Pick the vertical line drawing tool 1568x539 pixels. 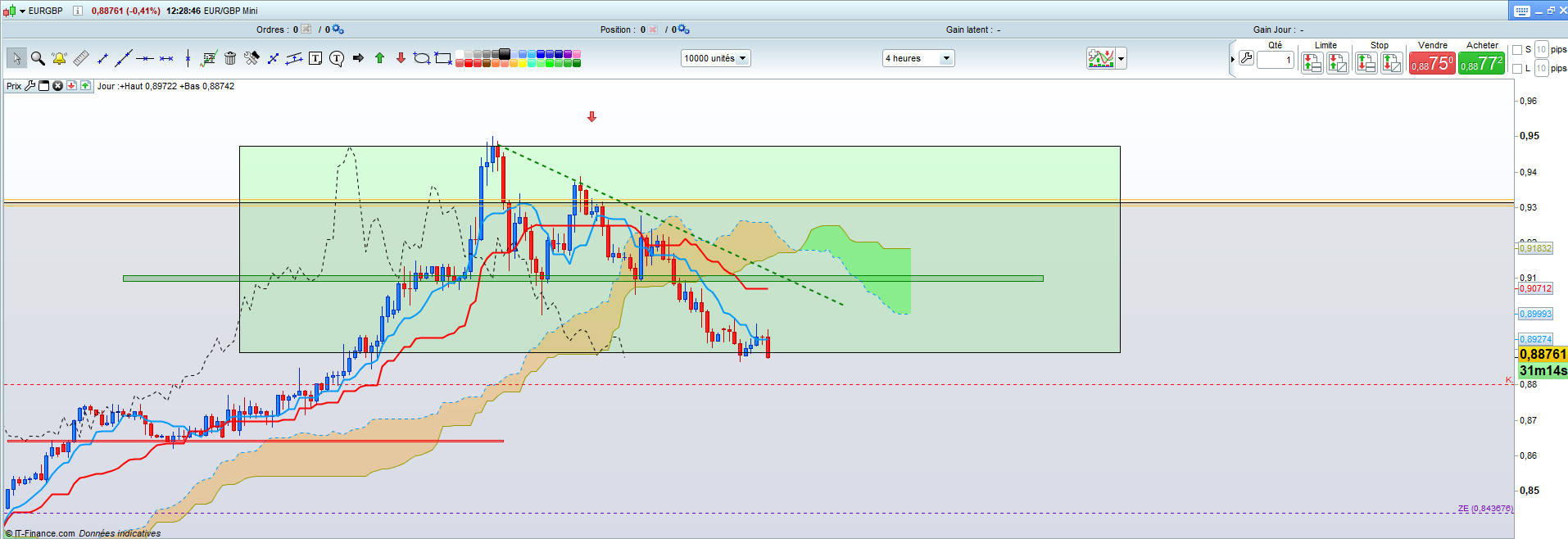click(x=188, y=58)
